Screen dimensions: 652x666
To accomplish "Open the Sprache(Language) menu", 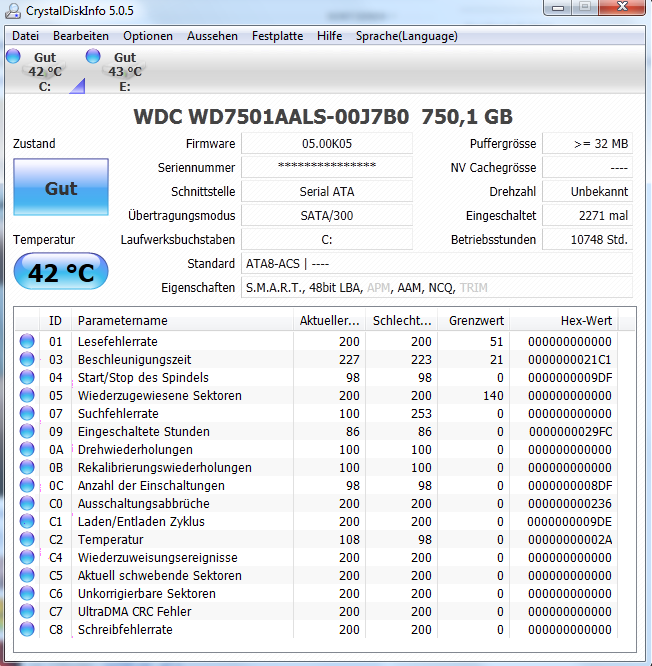I will pos(406,36).
